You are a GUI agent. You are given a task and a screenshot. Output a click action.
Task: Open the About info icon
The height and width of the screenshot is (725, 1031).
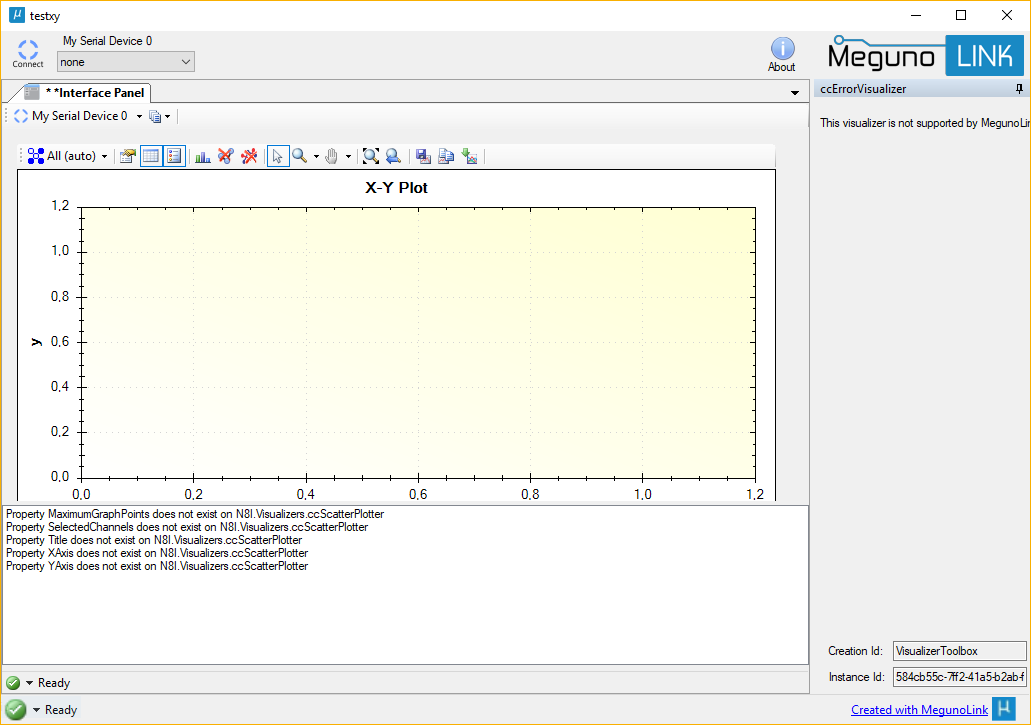pyautogui.click(x=782, y=54)
